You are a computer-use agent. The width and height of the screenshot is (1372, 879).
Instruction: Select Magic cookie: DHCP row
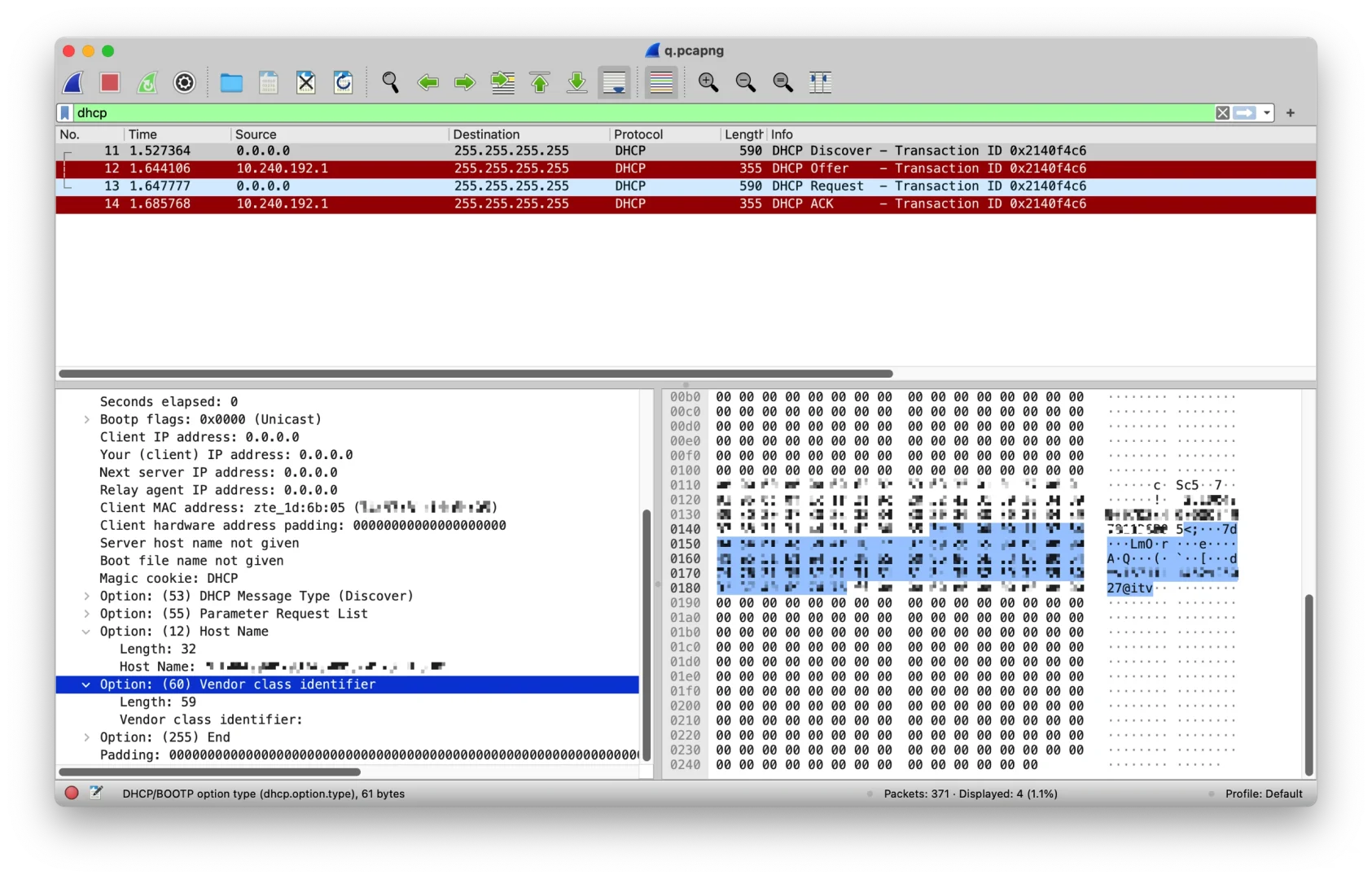click(348, 579)
